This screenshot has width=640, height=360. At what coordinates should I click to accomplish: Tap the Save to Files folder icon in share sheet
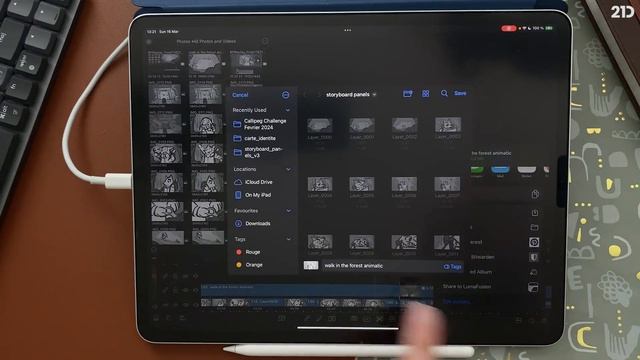click(534, 228)
